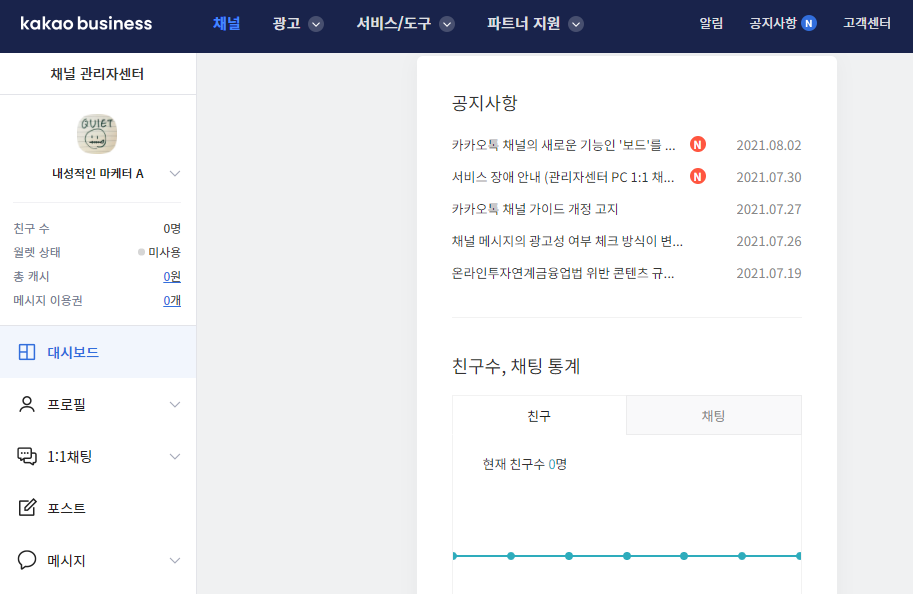Open the channel profile thumbnail image

point(97,133)
